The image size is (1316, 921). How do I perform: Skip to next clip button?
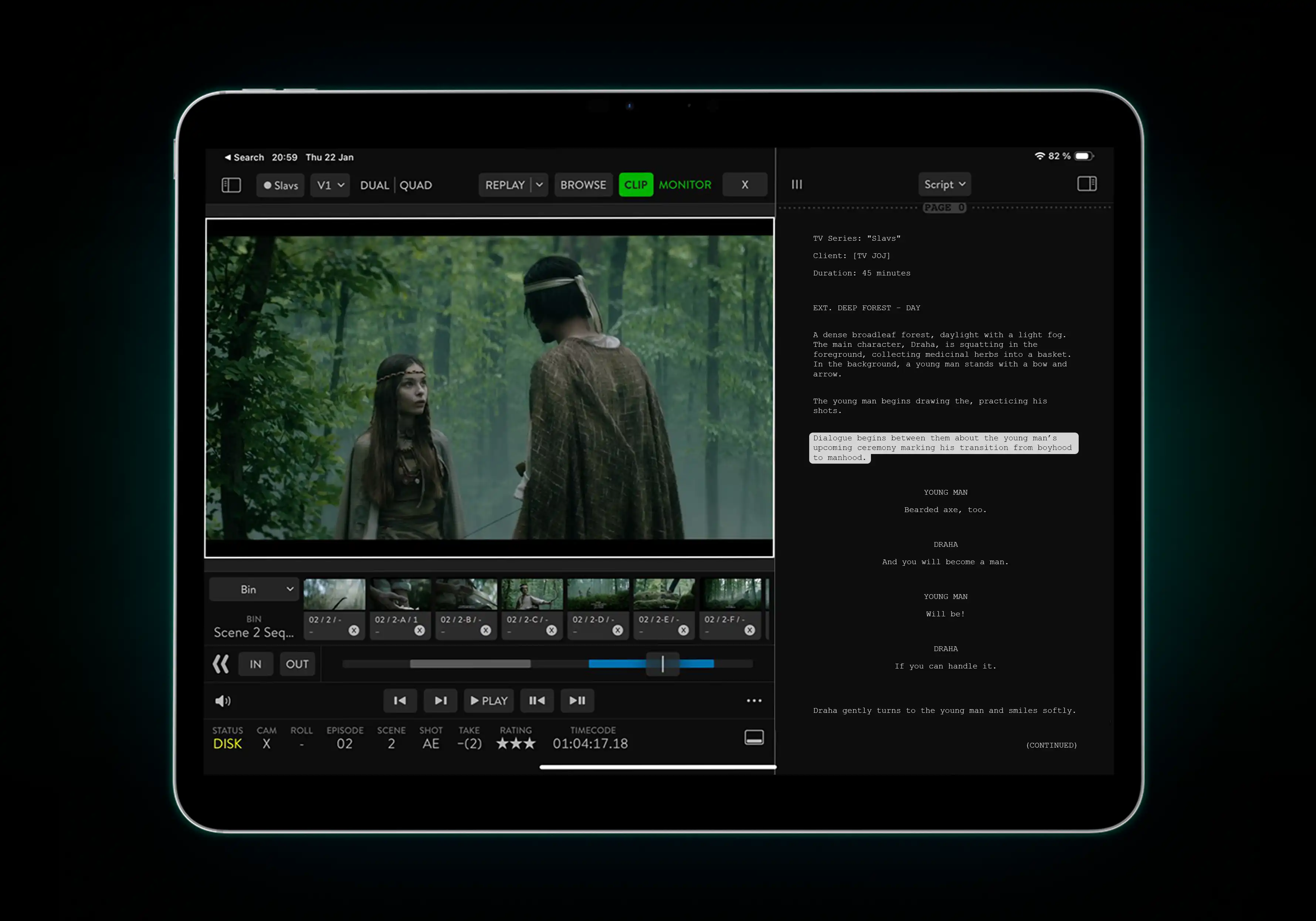[440, 700]
